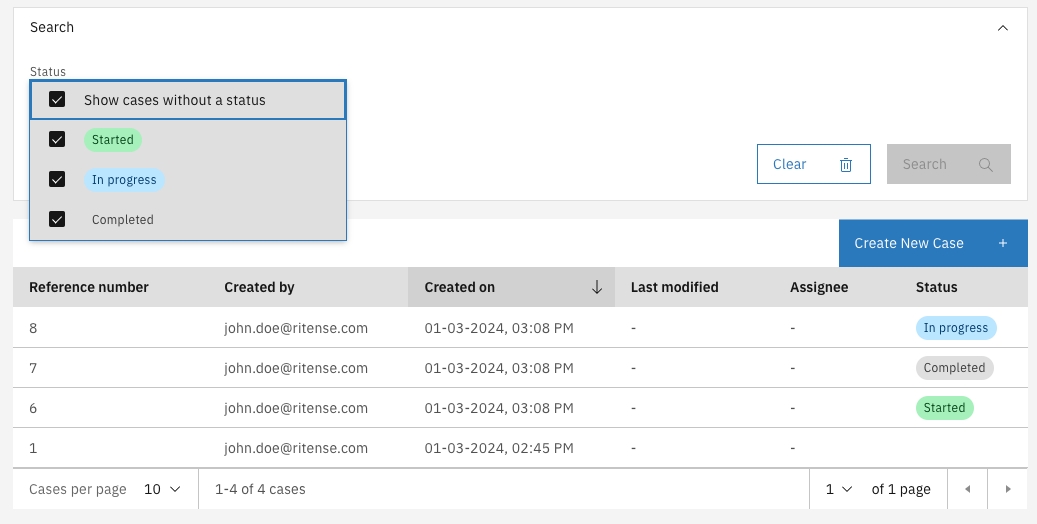Uncheck Show cases without a status
1037x524 pixels.
pos(57,100)
